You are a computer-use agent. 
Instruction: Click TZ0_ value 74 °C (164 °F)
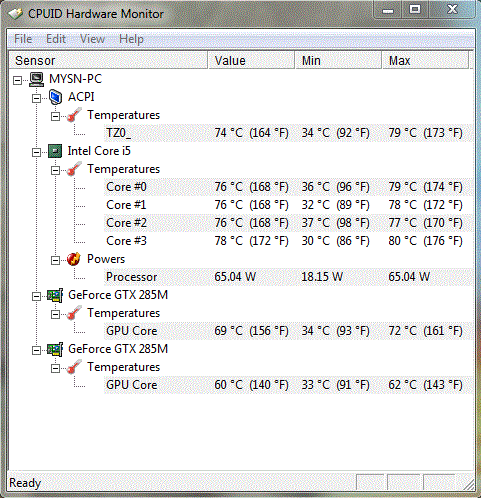click(251, 133)
